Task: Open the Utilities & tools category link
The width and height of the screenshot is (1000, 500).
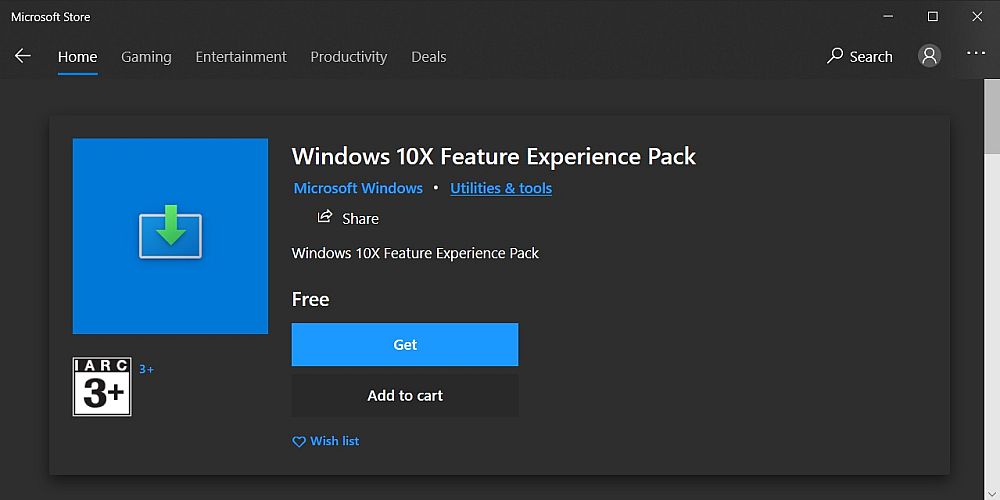Action: [x=501, y=188]
